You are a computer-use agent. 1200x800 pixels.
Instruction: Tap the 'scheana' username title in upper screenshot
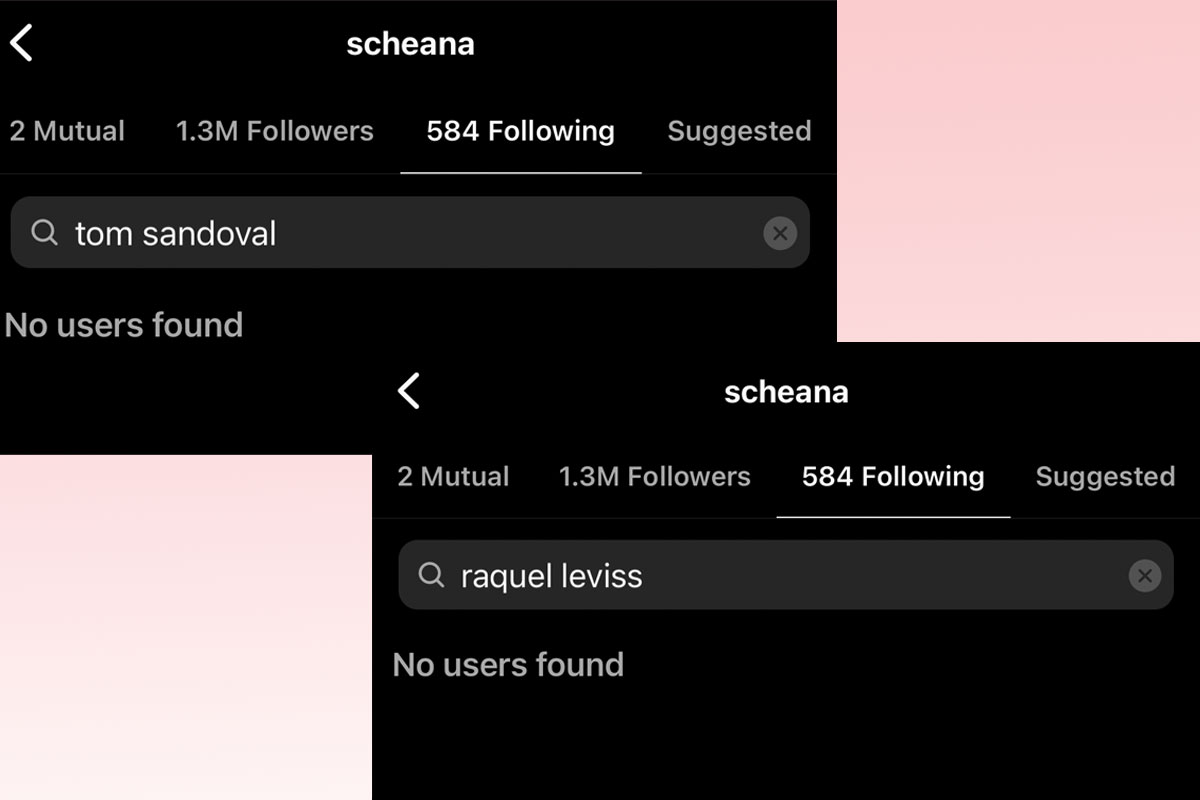[x=410, y=44]
